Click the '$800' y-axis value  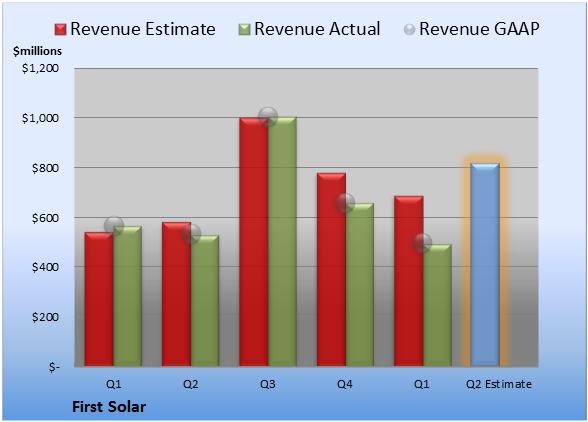coord(45,168)
